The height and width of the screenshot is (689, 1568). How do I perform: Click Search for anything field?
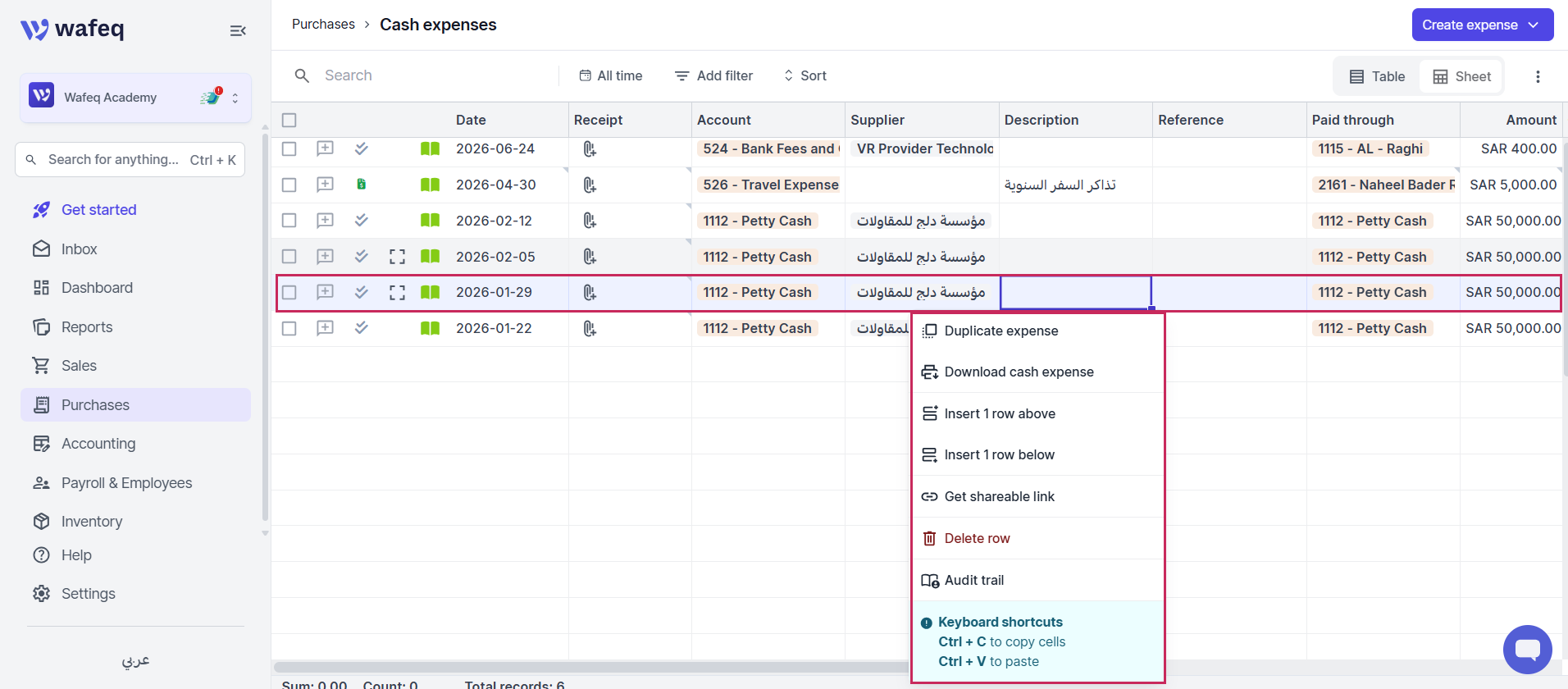[130, 160]
